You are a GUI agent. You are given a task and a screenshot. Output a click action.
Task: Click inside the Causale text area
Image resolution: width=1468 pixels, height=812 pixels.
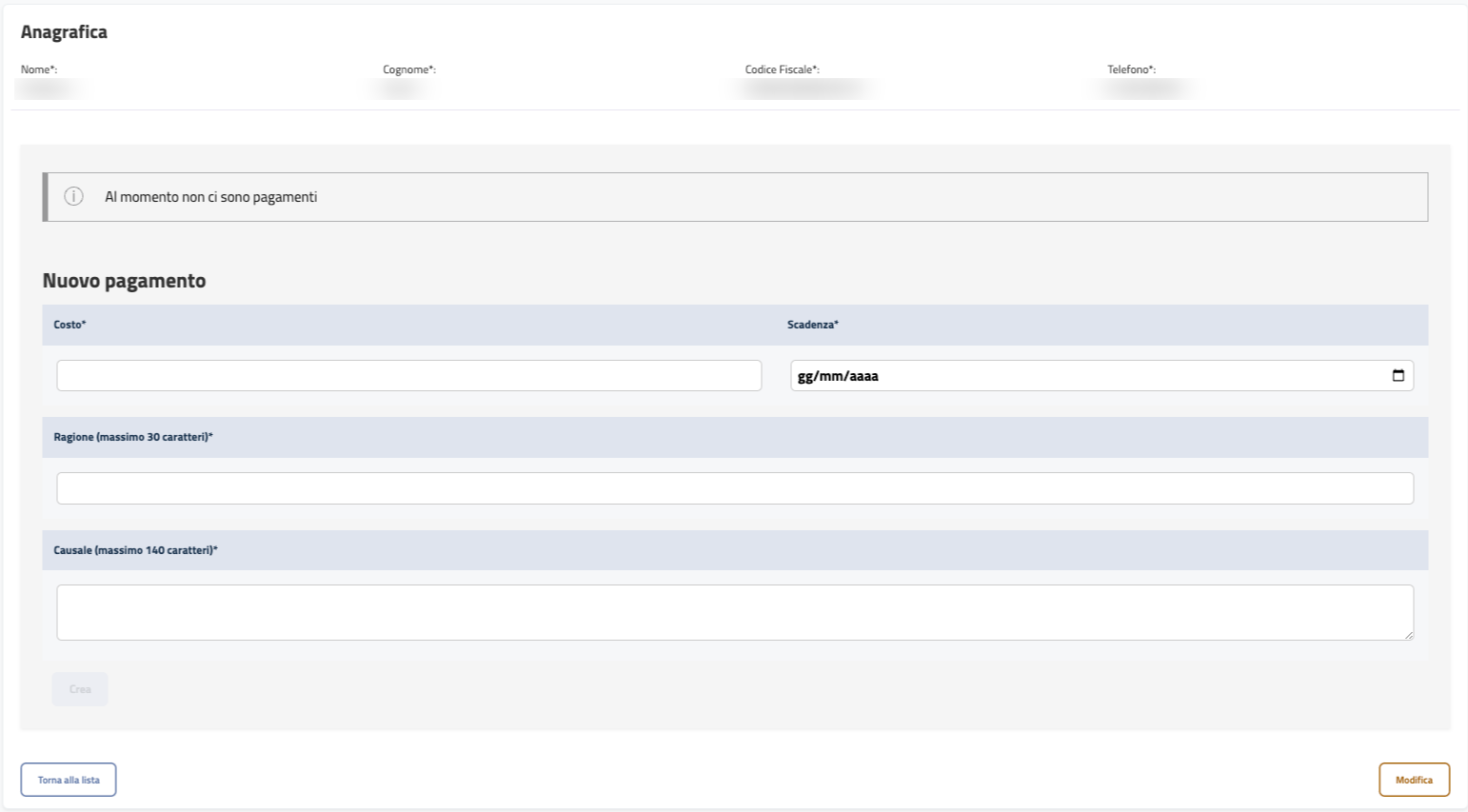[x=734, y=612]
